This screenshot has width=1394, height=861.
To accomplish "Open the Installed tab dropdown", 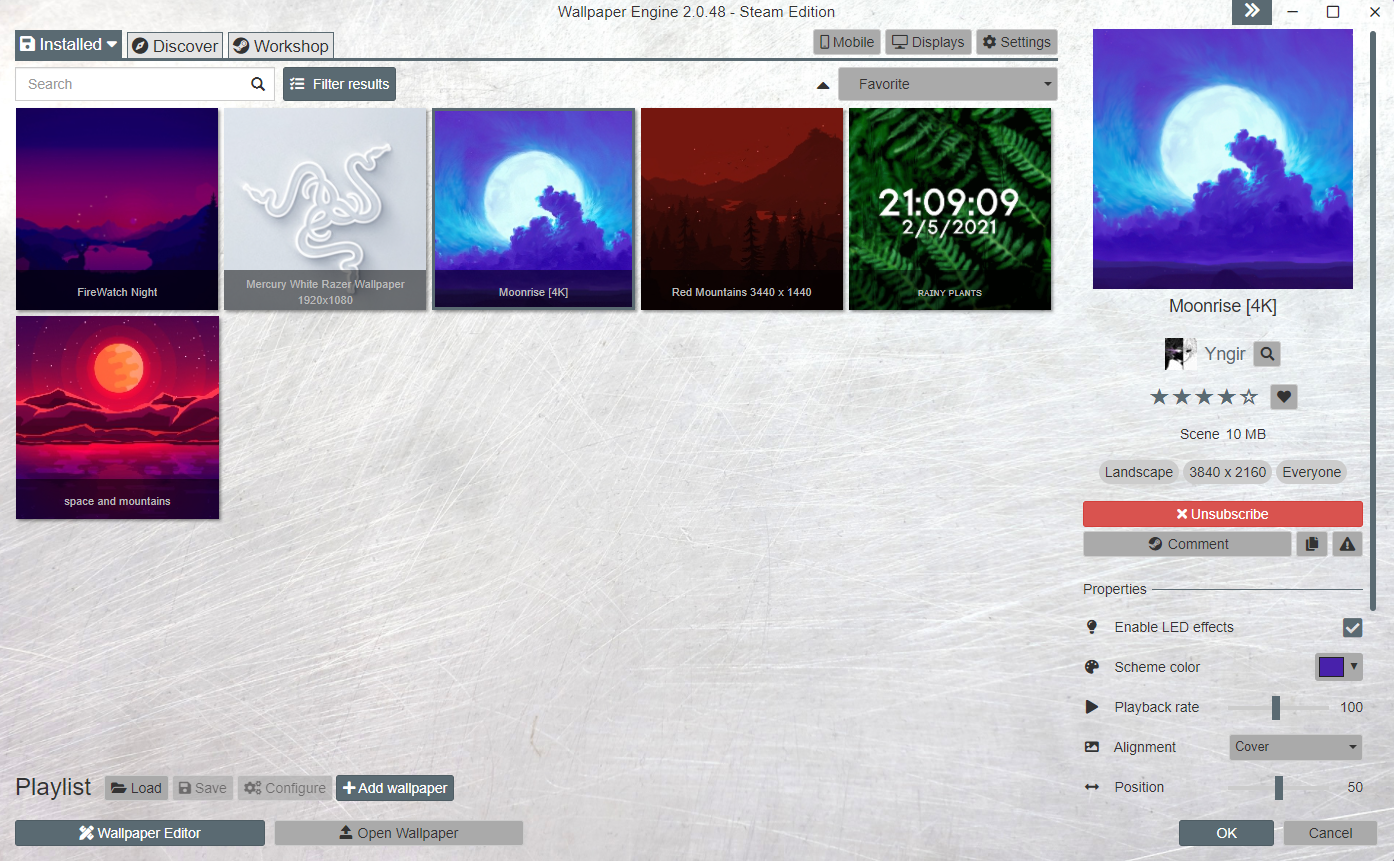I will (x=68, y=45).
